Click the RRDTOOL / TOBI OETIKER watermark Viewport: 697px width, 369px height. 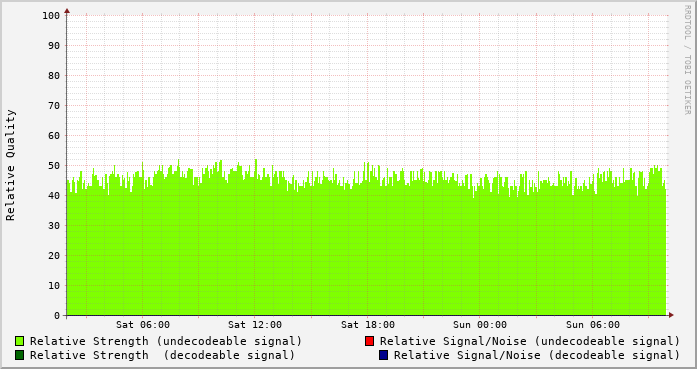coord(687,60)
